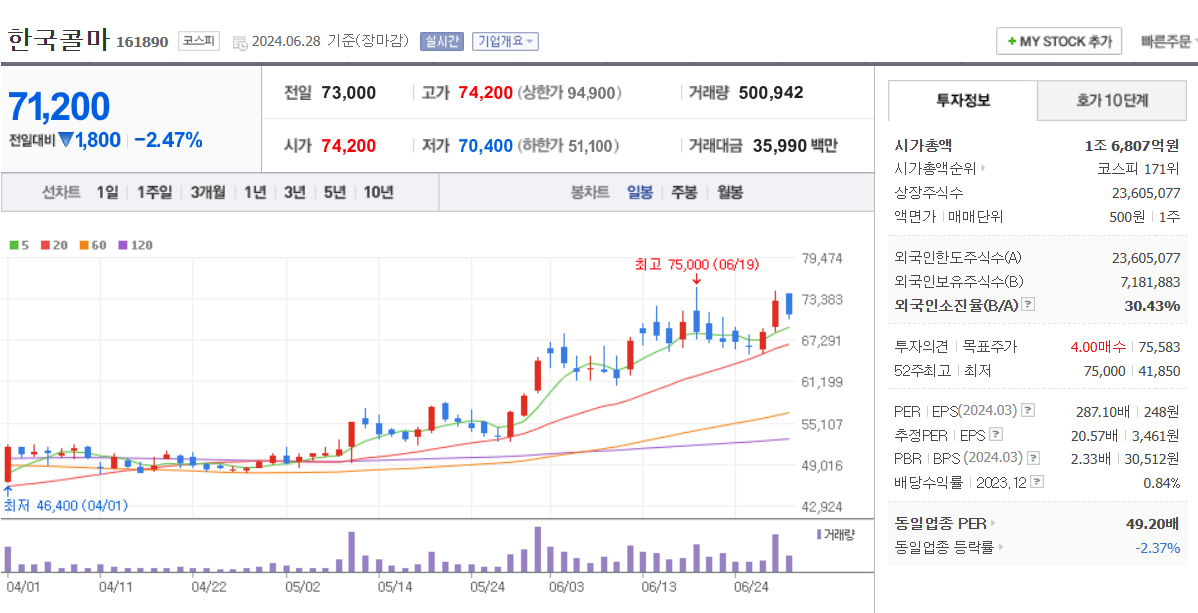Click the -2.47% change value
Viewport: 1198px width, 613px height.
pos(168,141)
